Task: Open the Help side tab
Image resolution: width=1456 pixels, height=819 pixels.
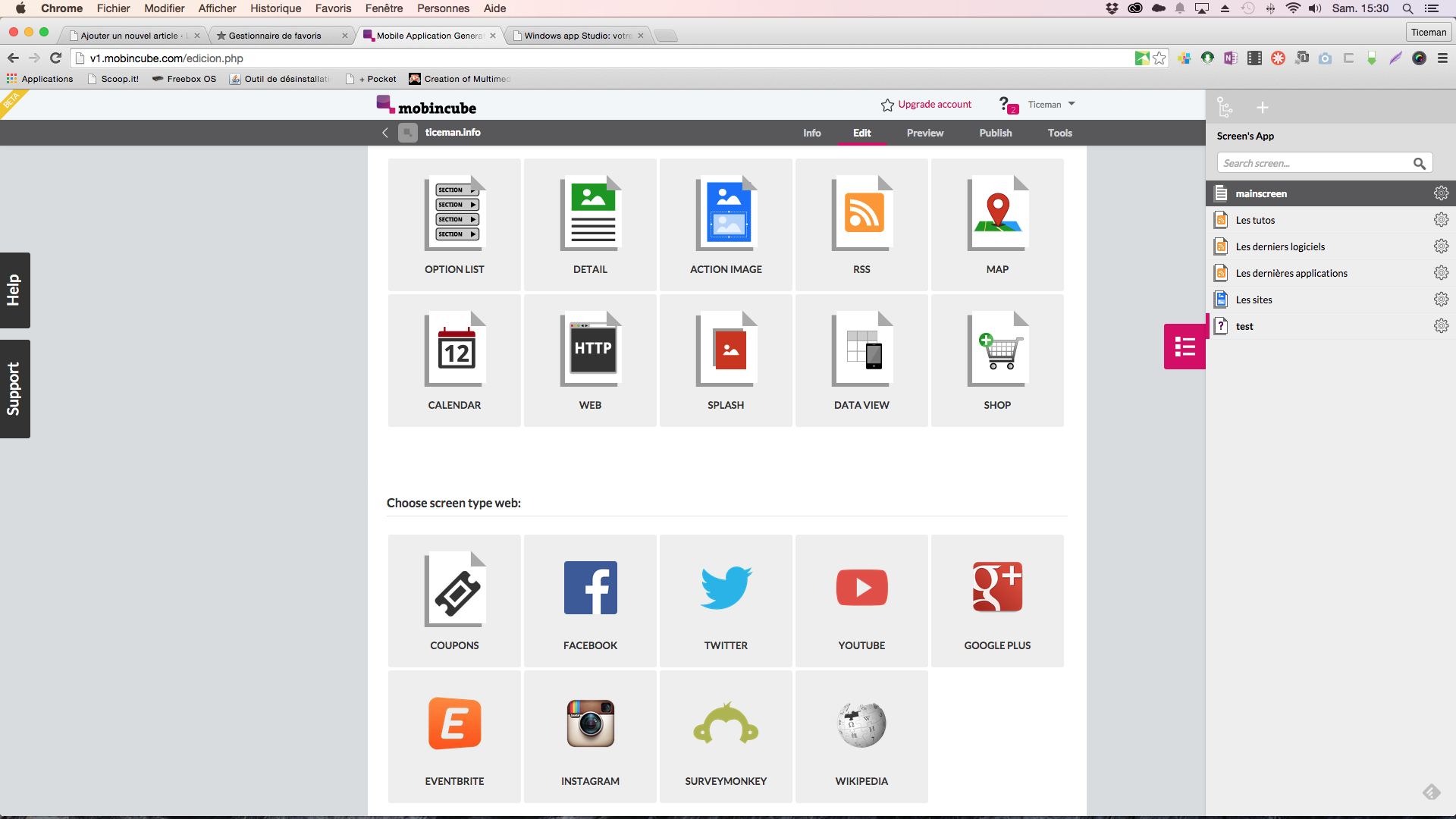Action: pos(15,290)
